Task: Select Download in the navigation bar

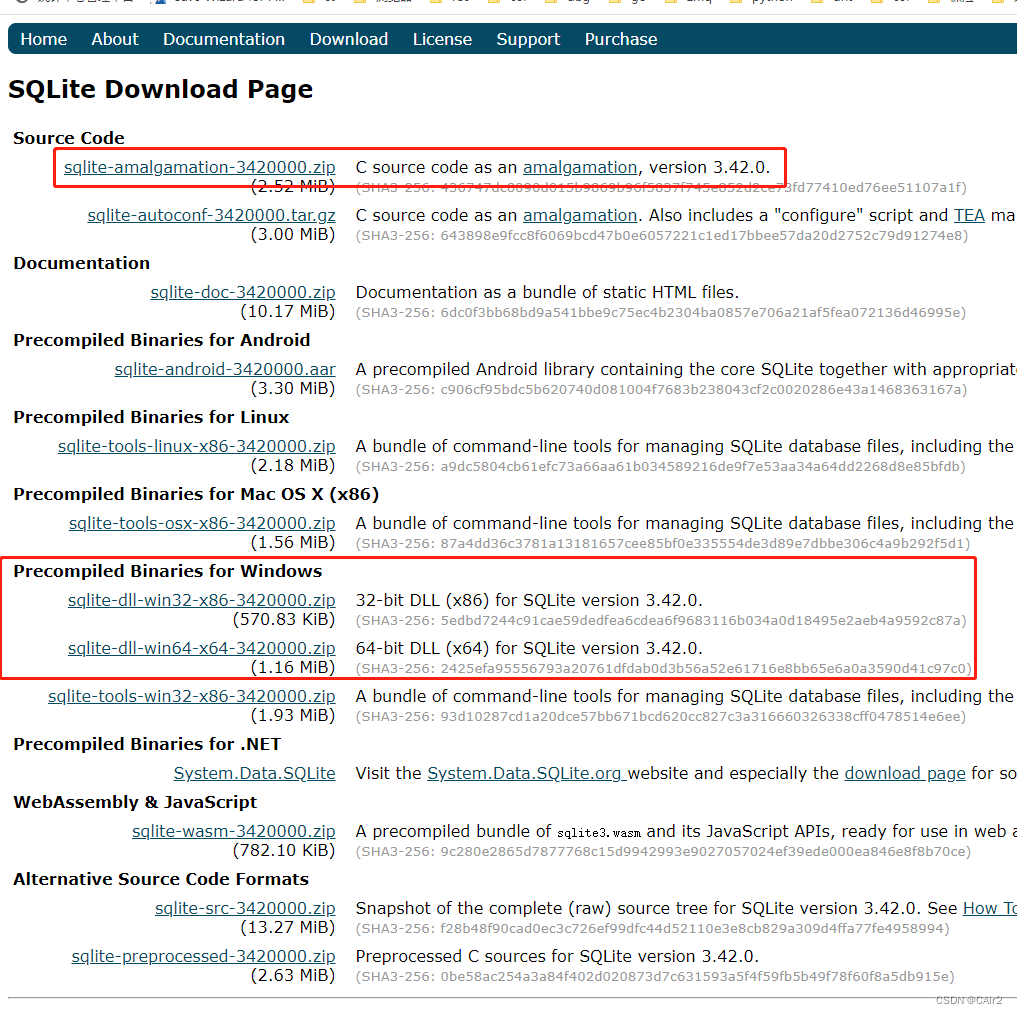Action: [349, 39]
